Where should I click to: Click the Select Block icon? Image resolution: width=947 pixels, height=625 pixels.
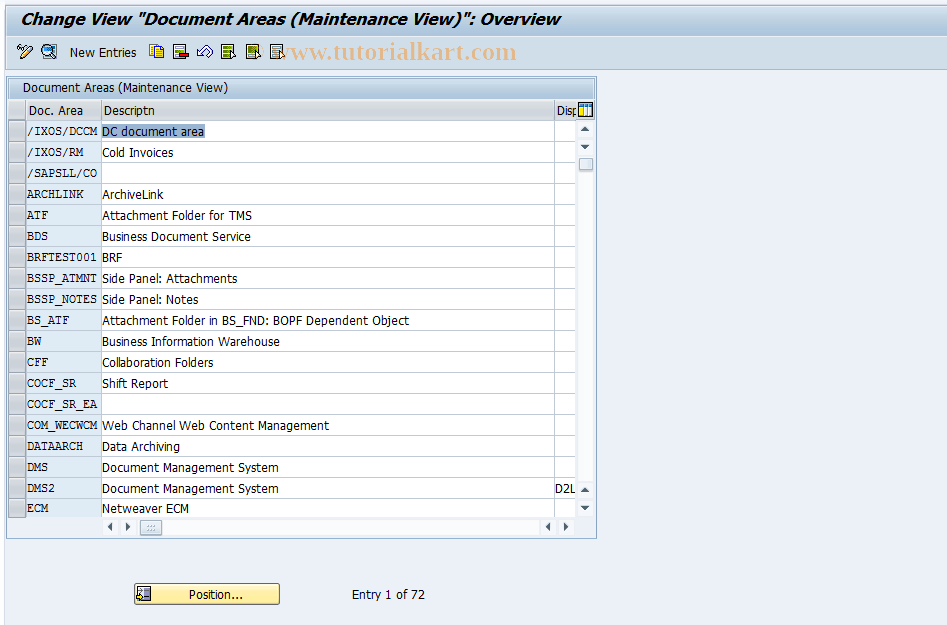[x=252, y=52]
